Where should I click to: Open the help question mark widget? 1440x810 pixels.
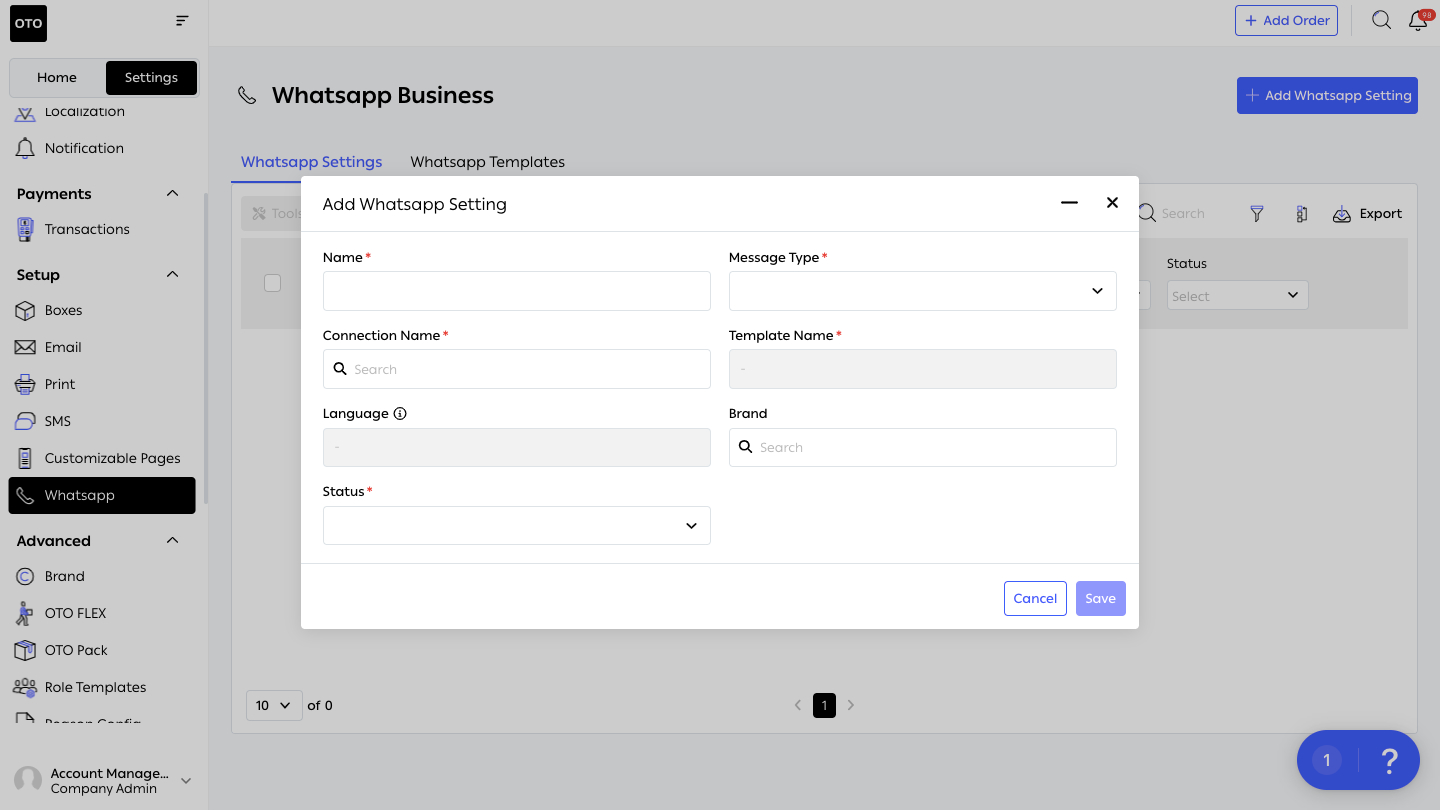click(1388, 761)
